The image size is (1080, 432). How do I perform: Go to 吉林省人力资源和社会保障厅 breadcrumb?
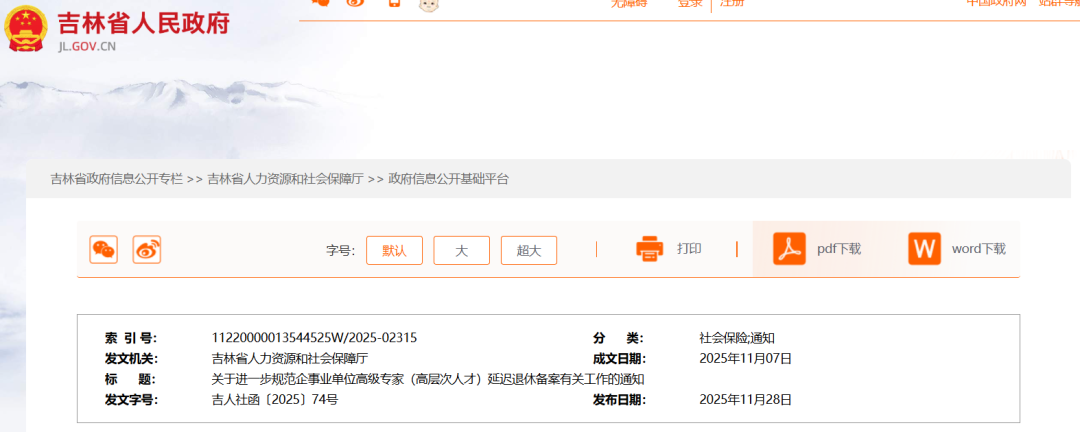pyautogui.click(x=286, y=179)
